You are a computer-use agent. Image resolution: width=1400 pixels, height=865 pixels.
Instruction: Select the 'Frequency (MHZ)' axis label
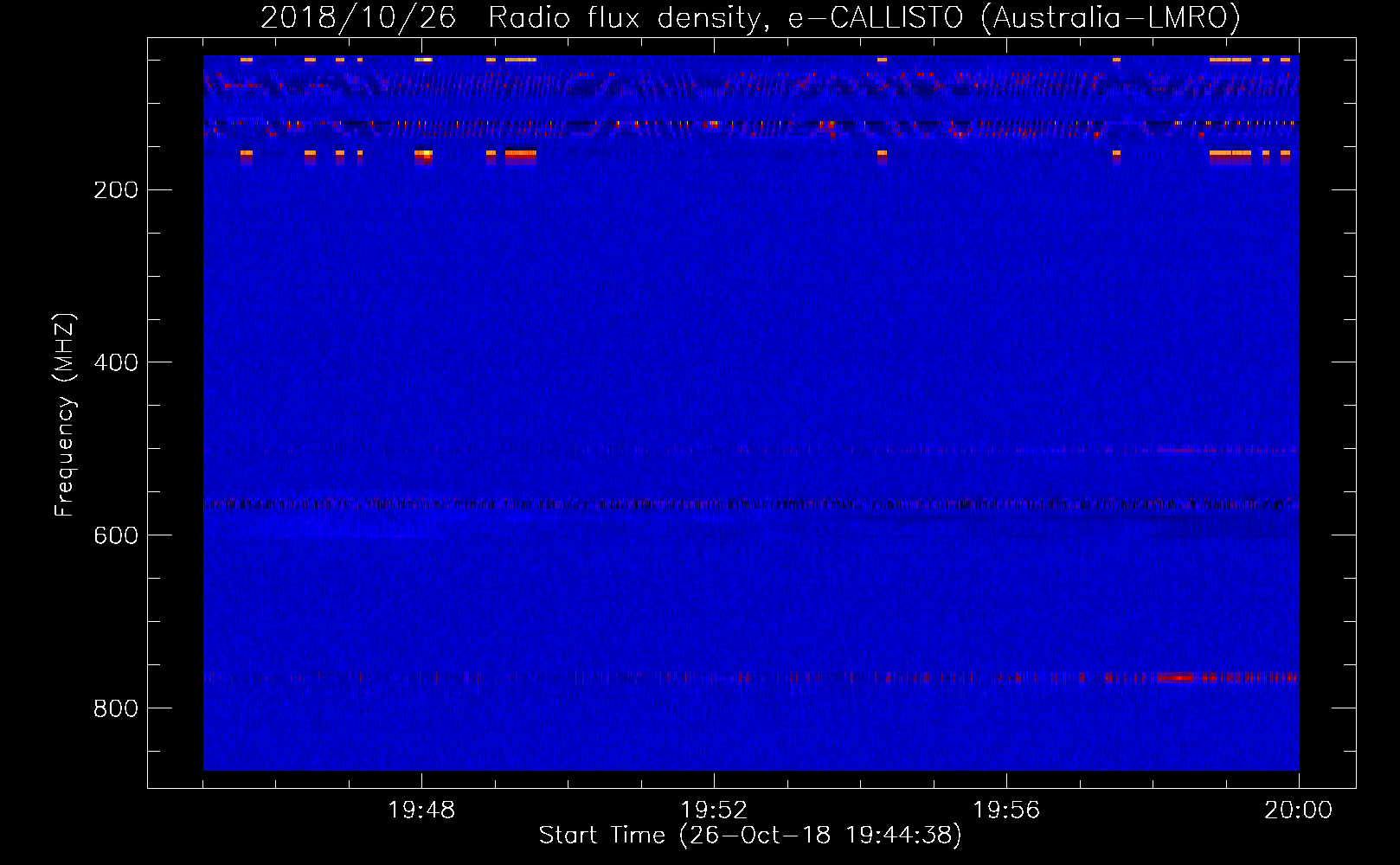(x=65, y=414)
